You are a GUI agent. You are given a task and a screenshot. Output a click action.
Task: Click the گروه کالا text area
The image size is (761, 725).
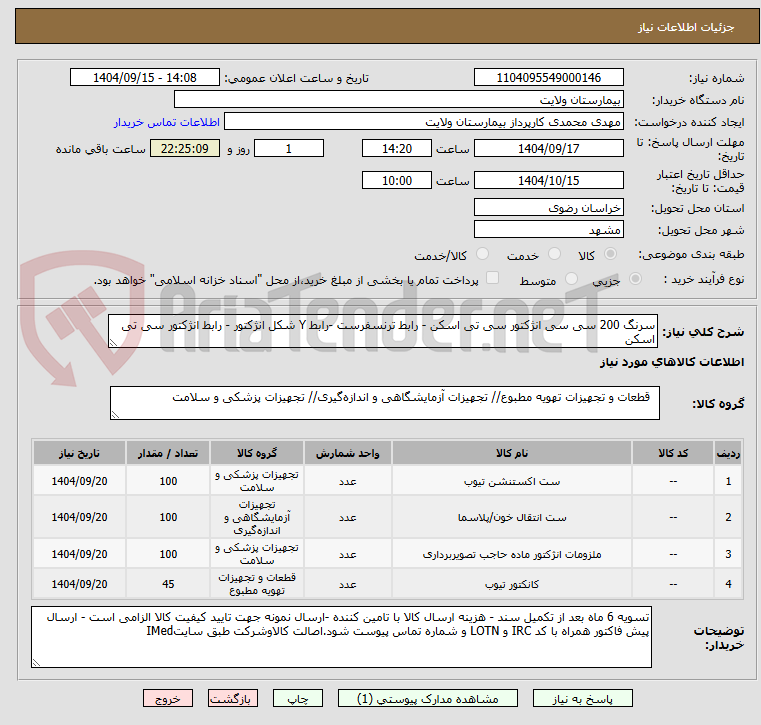[385, 403]
